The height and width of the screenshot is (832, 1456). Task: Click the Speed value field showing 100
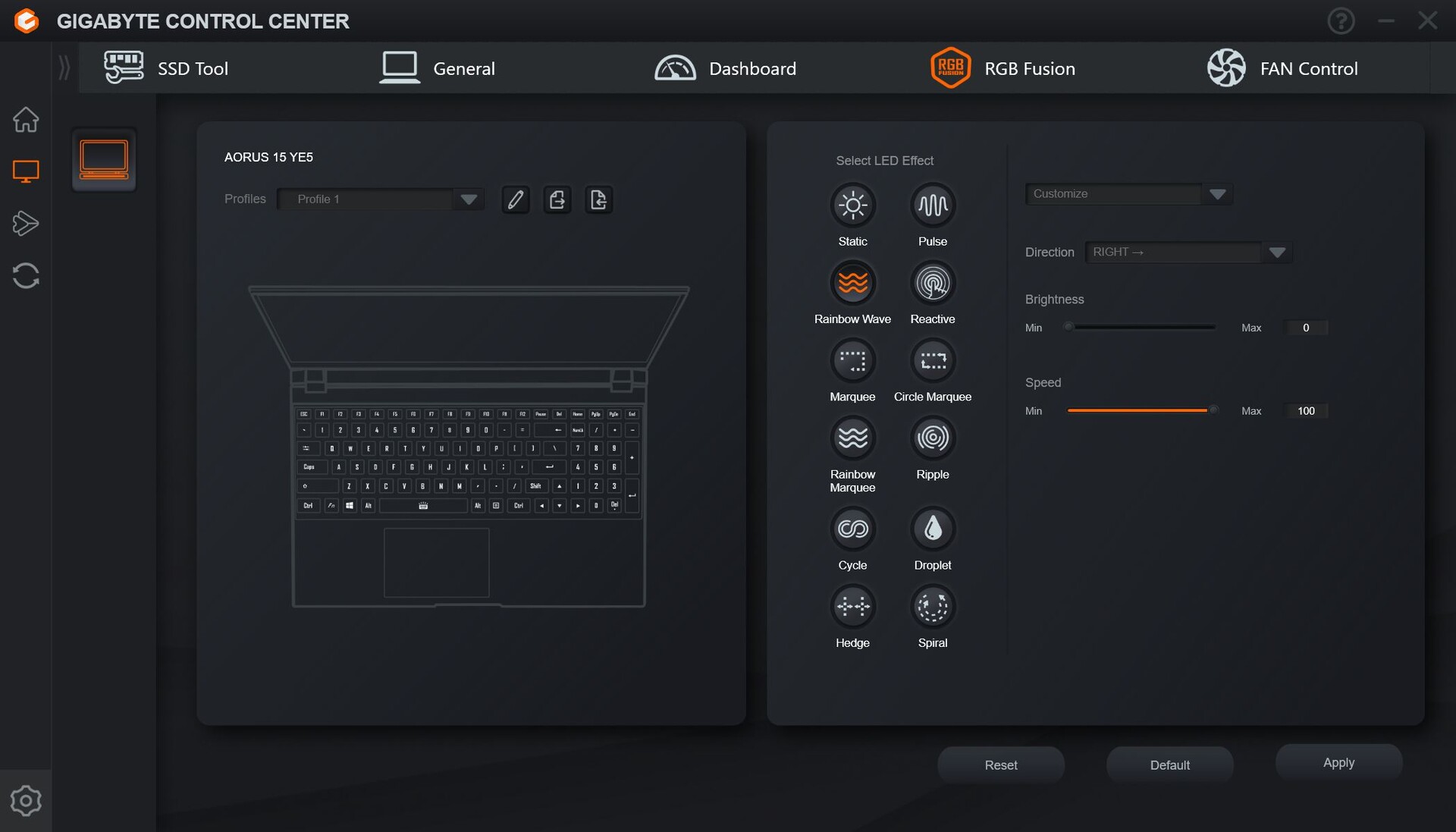pos(1306,411)
